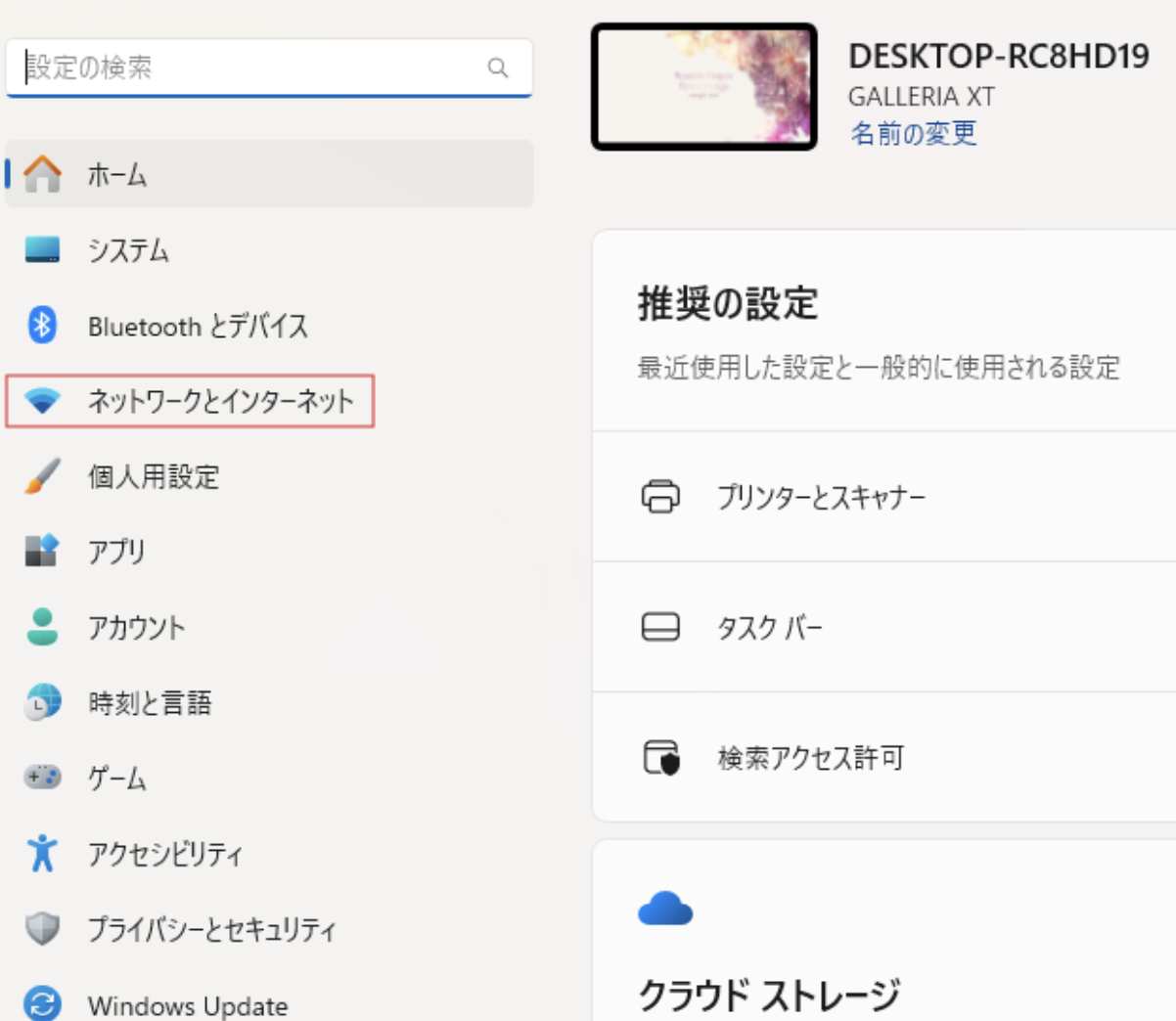1176x1021 pixels.
Task: Open タスク バー recommended setting
Action: 769,627
